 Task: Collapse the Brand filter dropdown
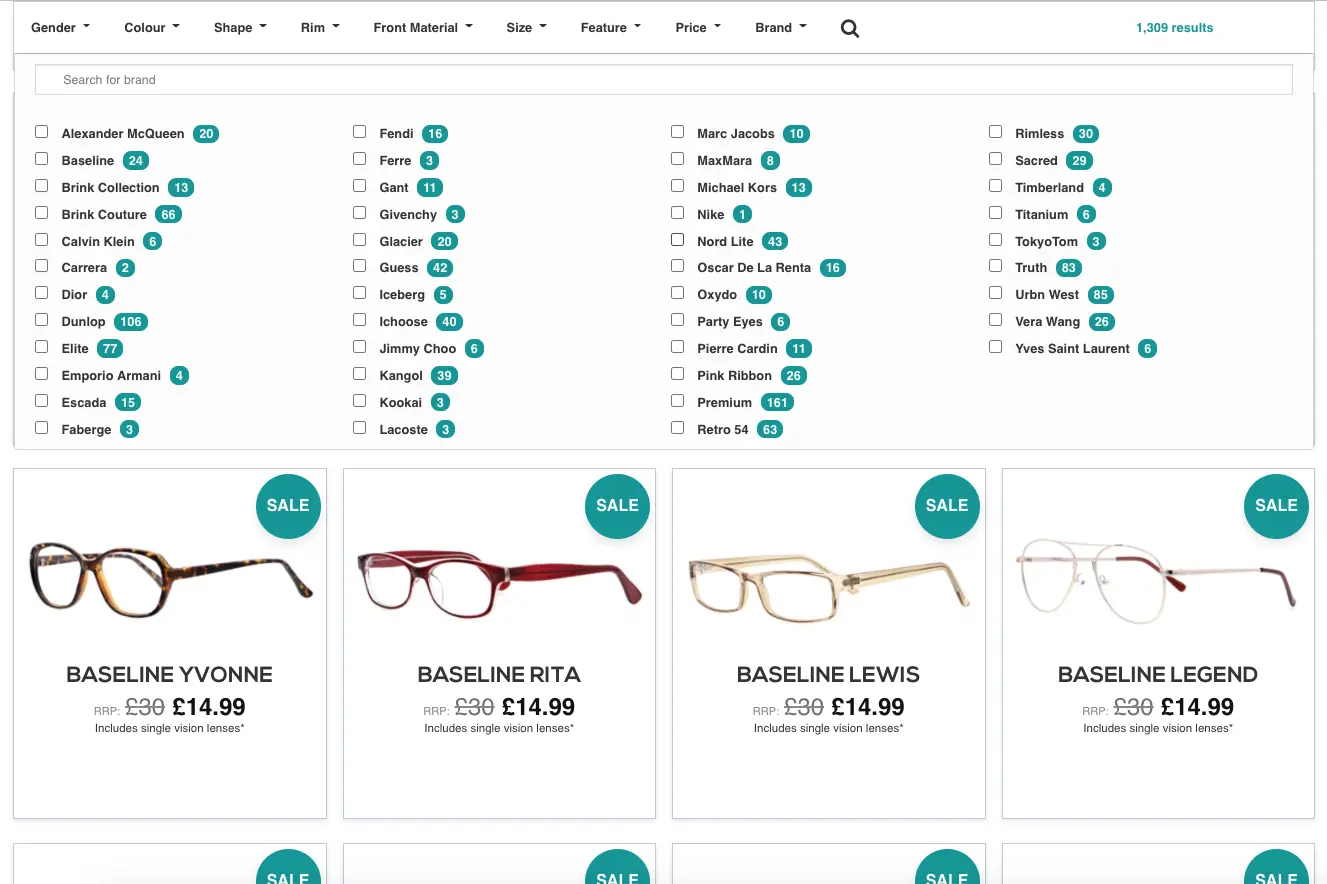click(781, 28)
